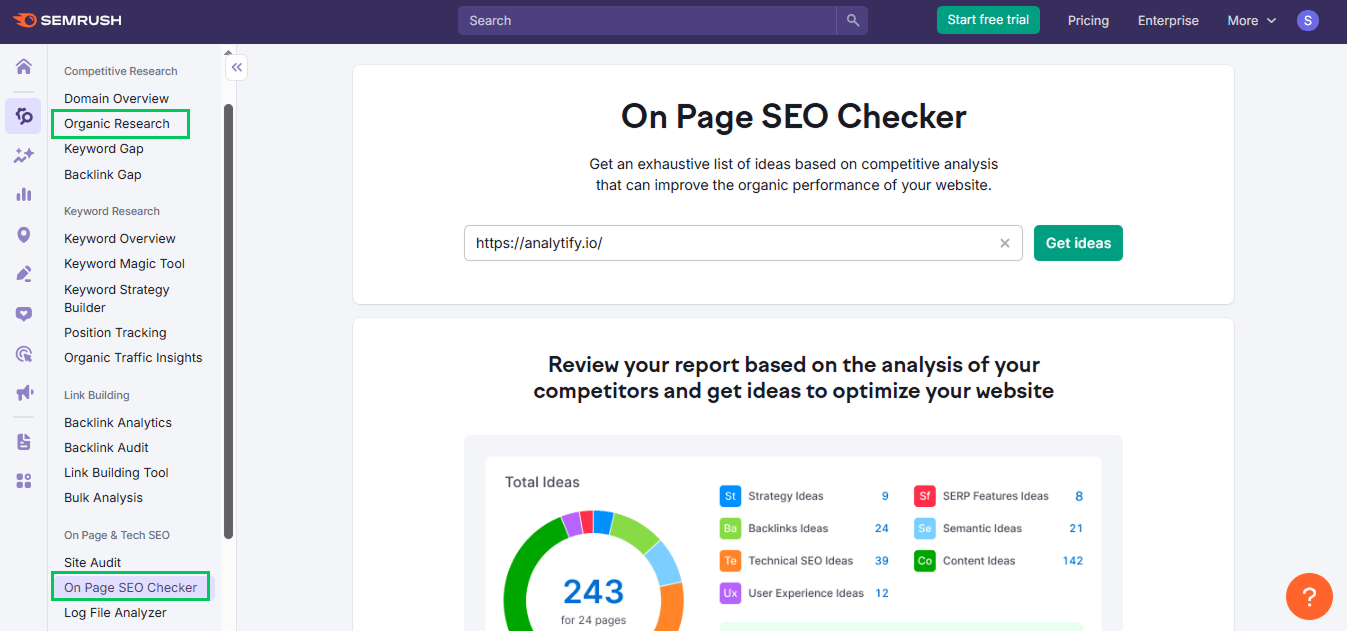Click the top Search input field
Screen dimensions: 1347x631
646,20
